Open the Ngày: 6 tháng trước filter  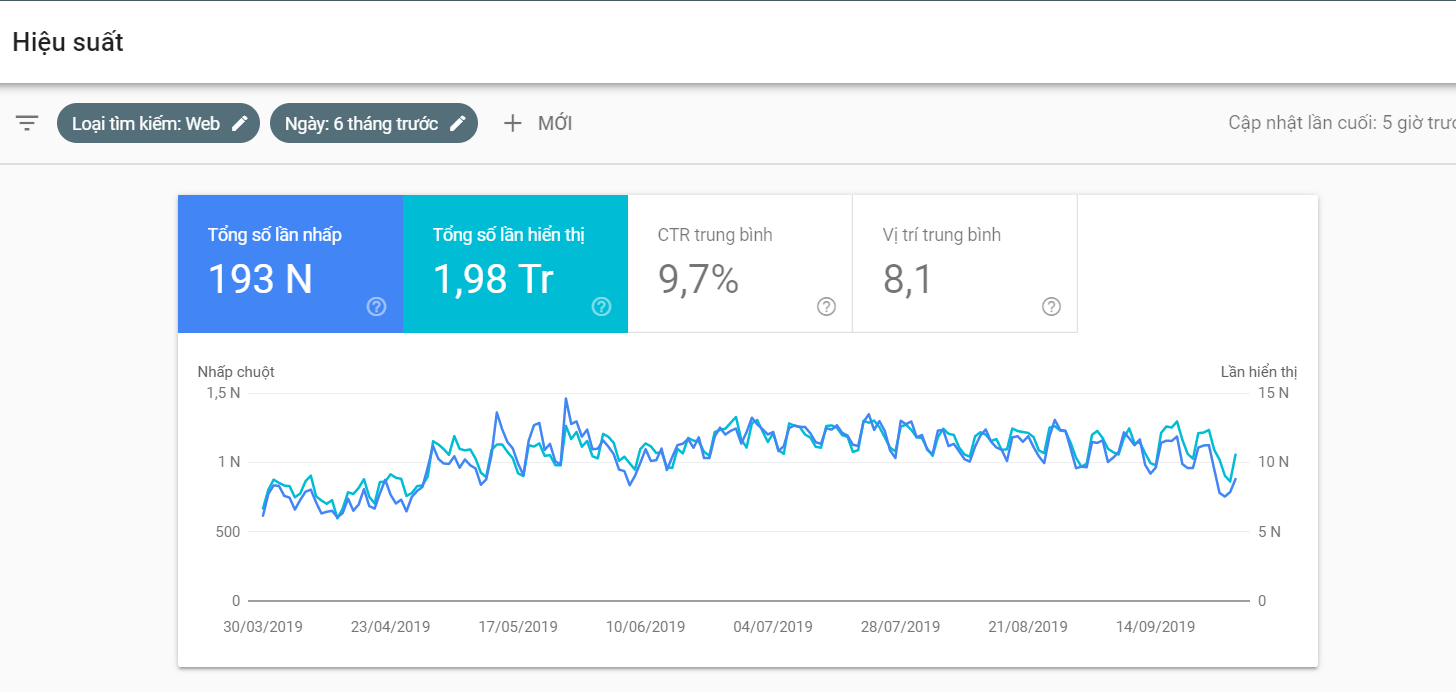click(361, 124)
